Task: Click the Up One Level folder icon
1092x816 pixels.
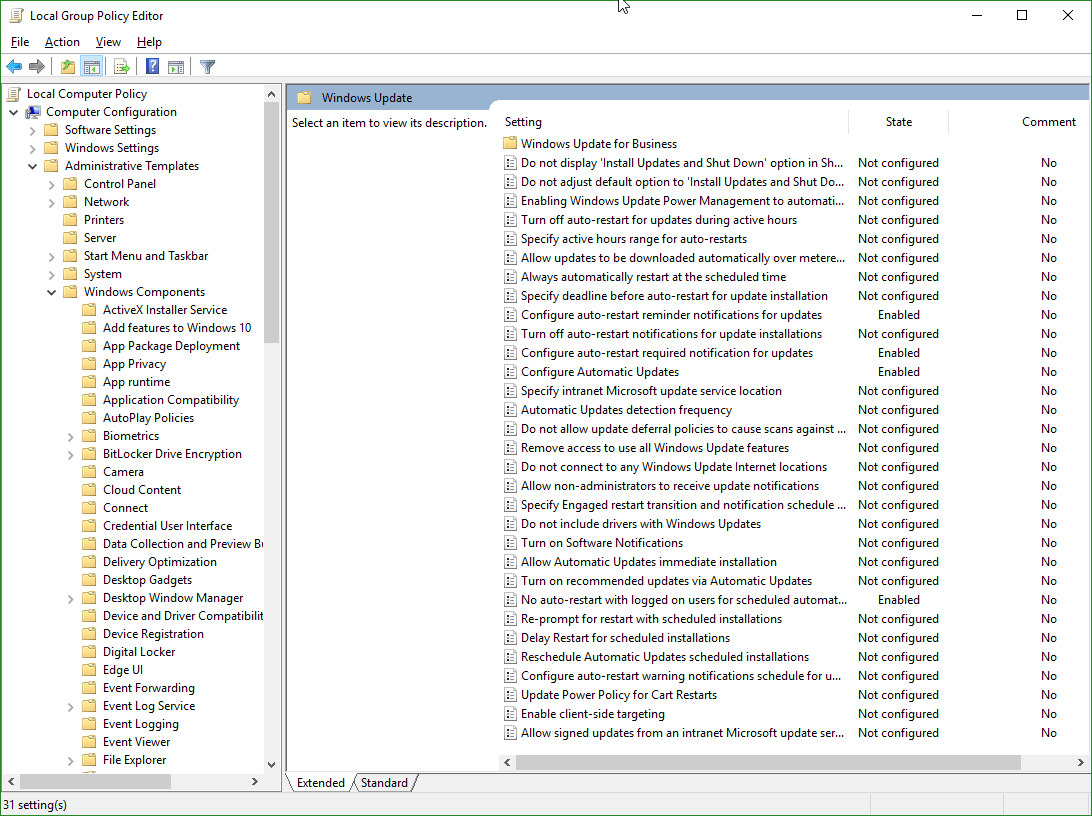Action: tap(68, 67)
